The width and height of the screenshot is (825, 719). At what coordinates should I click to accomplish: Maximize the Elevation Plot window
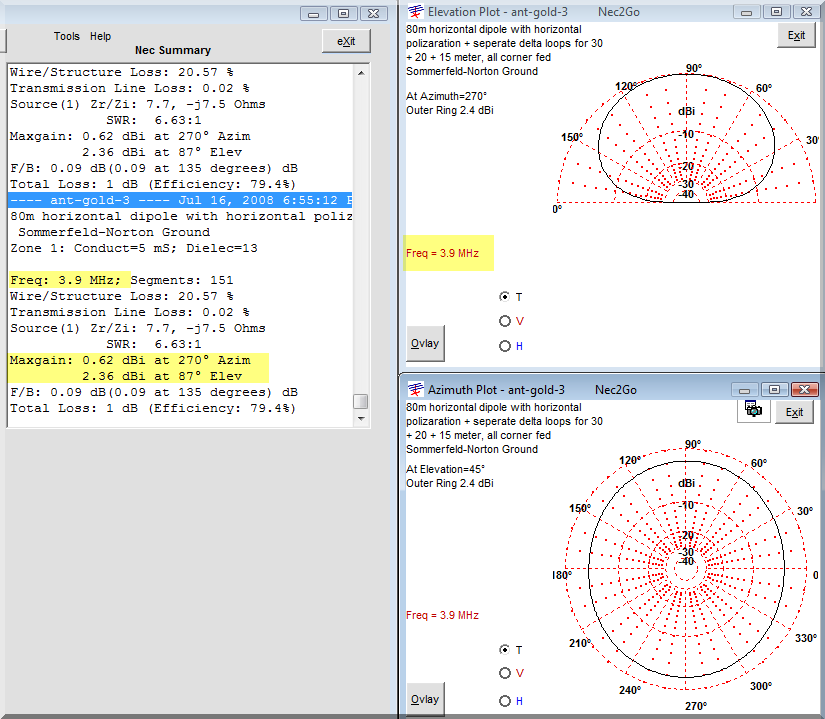point(776,12)
